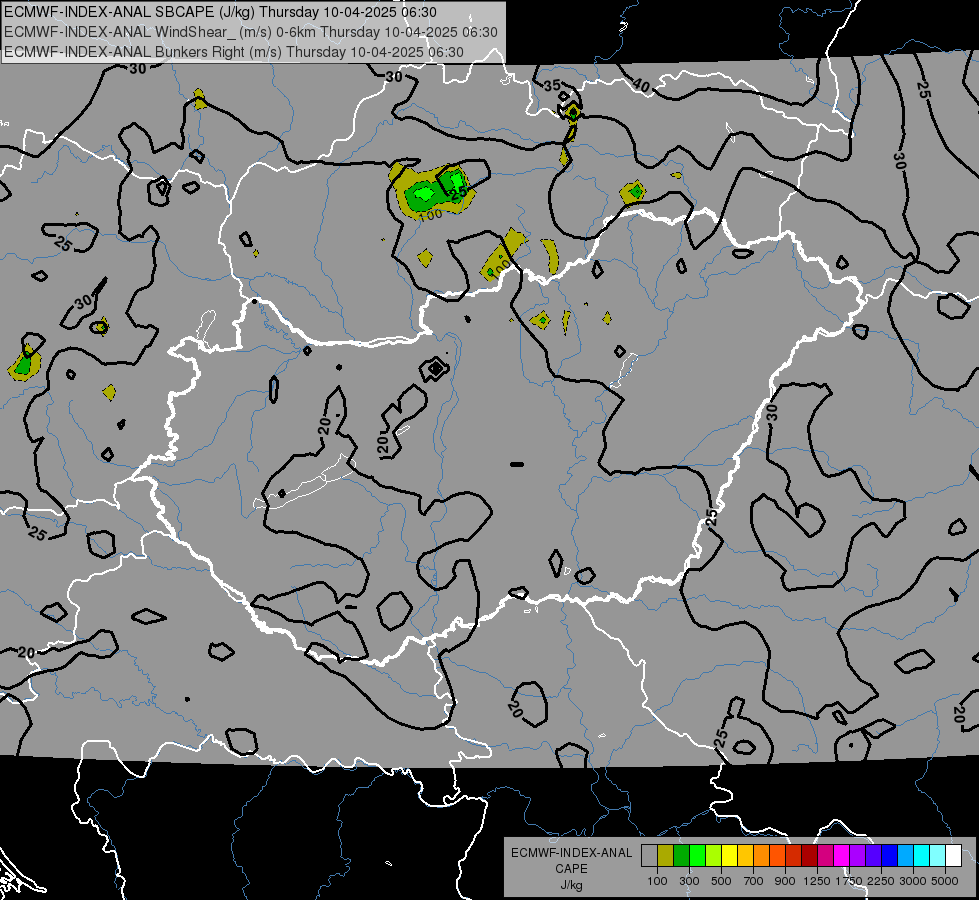Screen dimensions: 979x900
Task: Pick the amber swatch right of 700
Action: 745,856
